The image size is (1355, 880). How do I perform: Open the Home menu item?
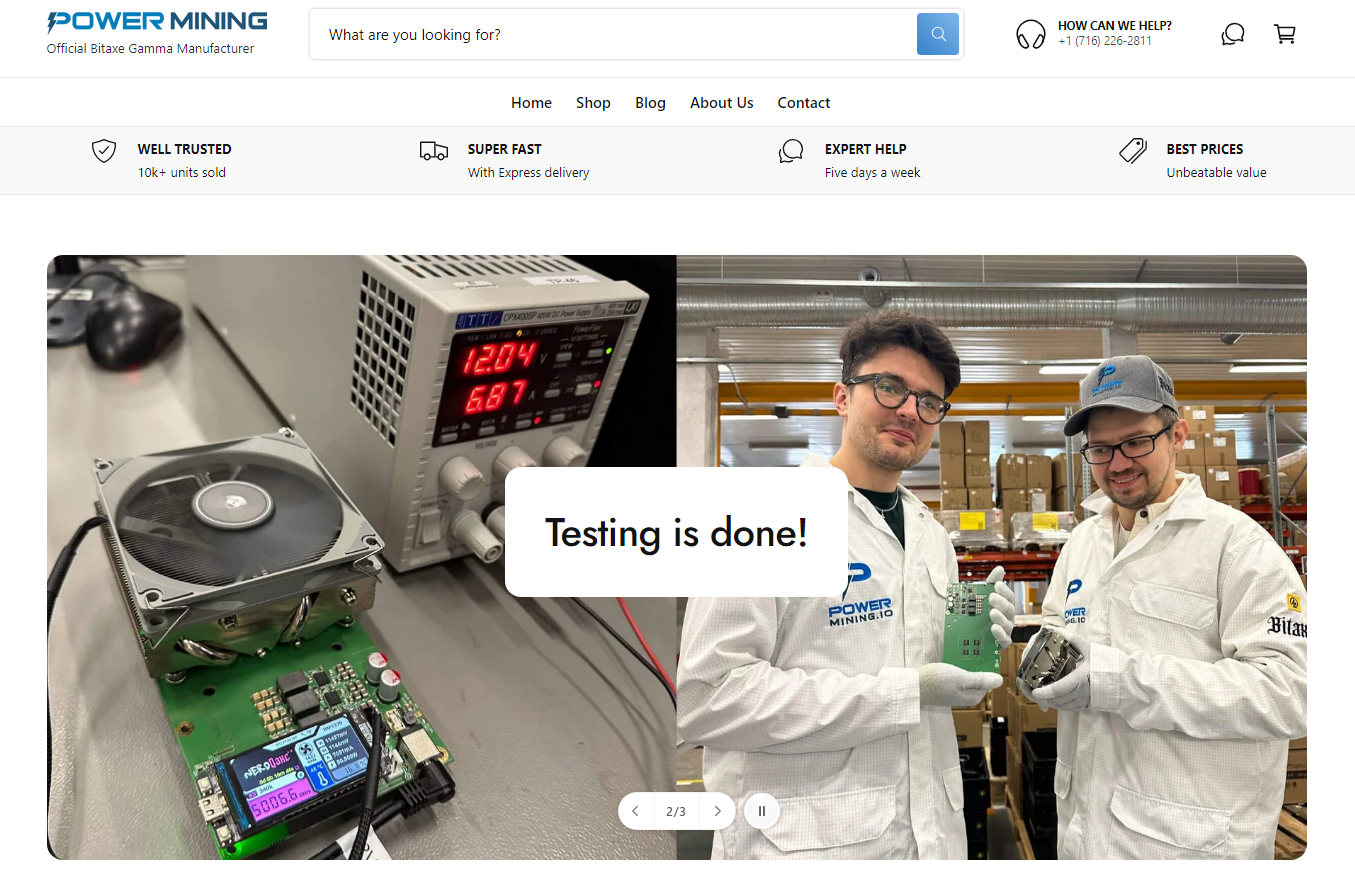coord(531,103)
